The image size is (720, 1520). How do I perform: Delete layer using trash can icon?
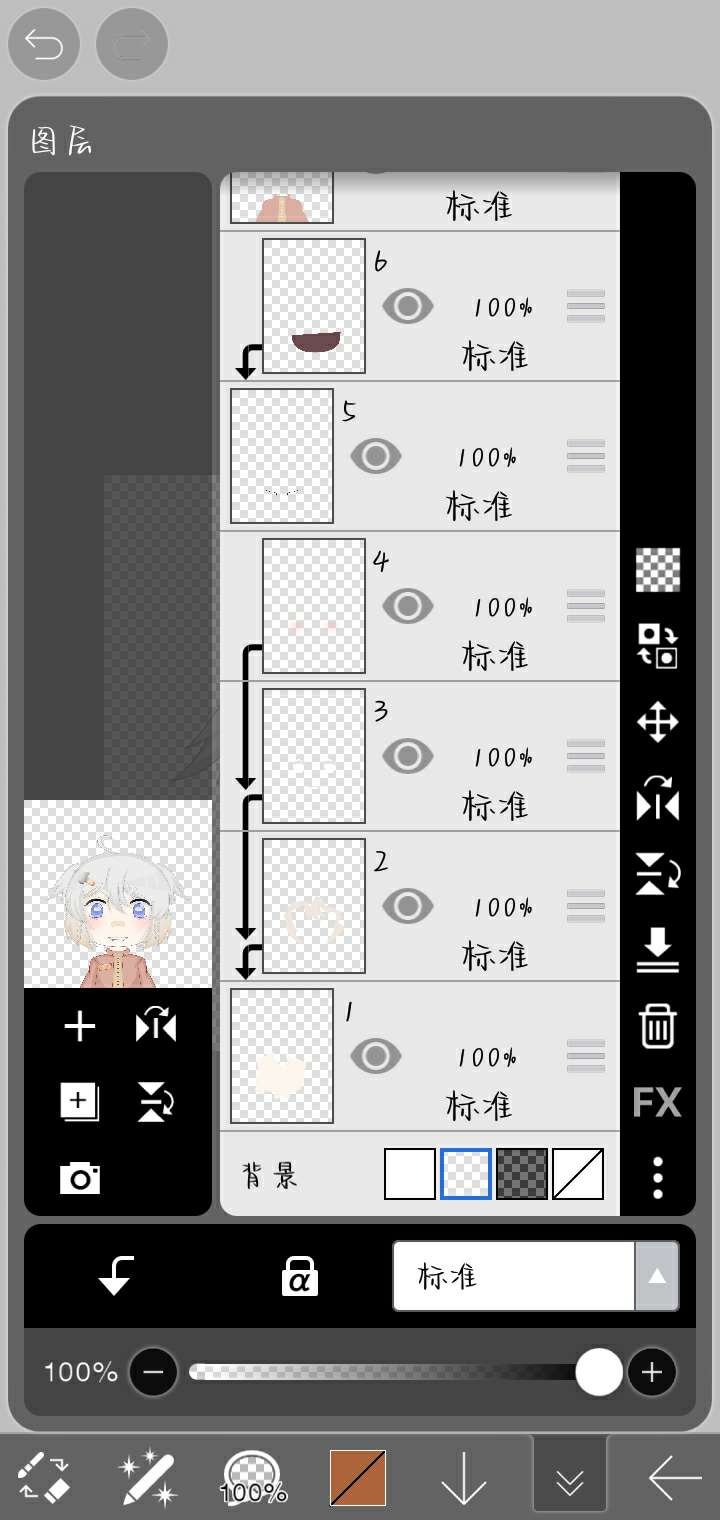[x=658, y=1026]
